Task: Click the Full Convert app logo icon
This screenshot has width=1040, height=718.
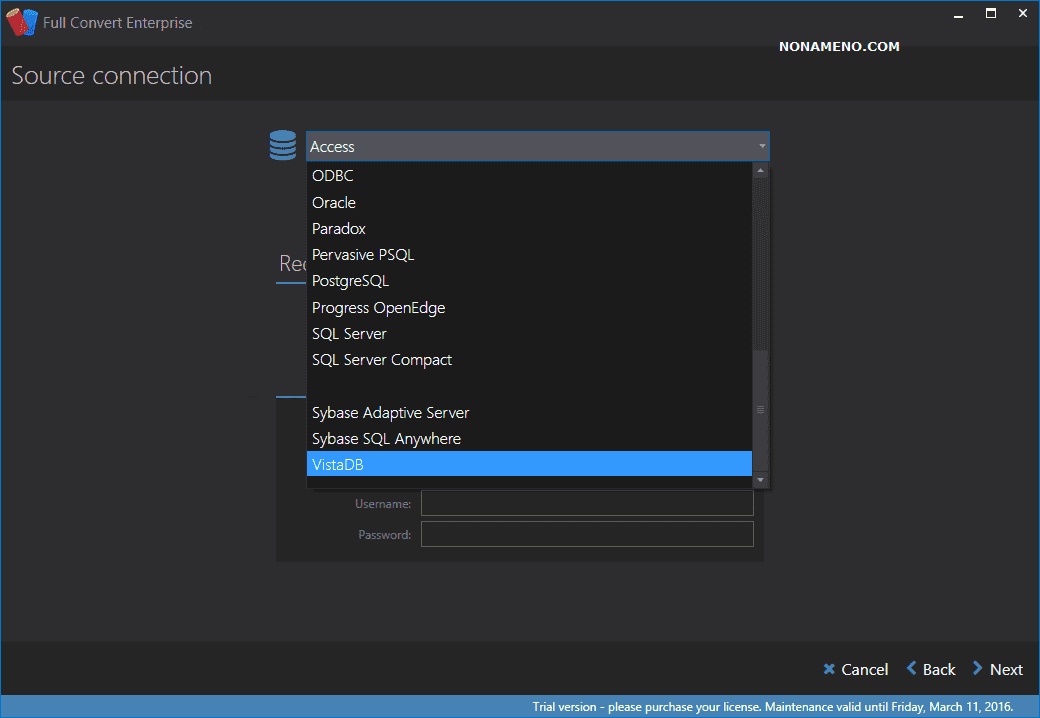Action: 21,22
